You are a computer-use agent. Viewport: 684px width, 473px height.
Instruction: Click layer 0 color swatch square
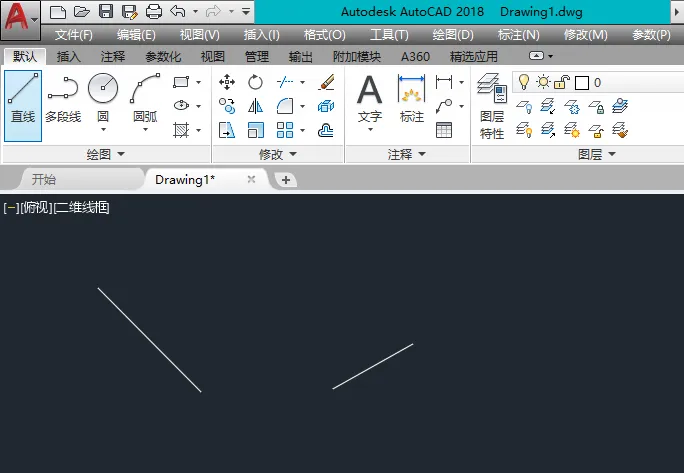[582, 82]
